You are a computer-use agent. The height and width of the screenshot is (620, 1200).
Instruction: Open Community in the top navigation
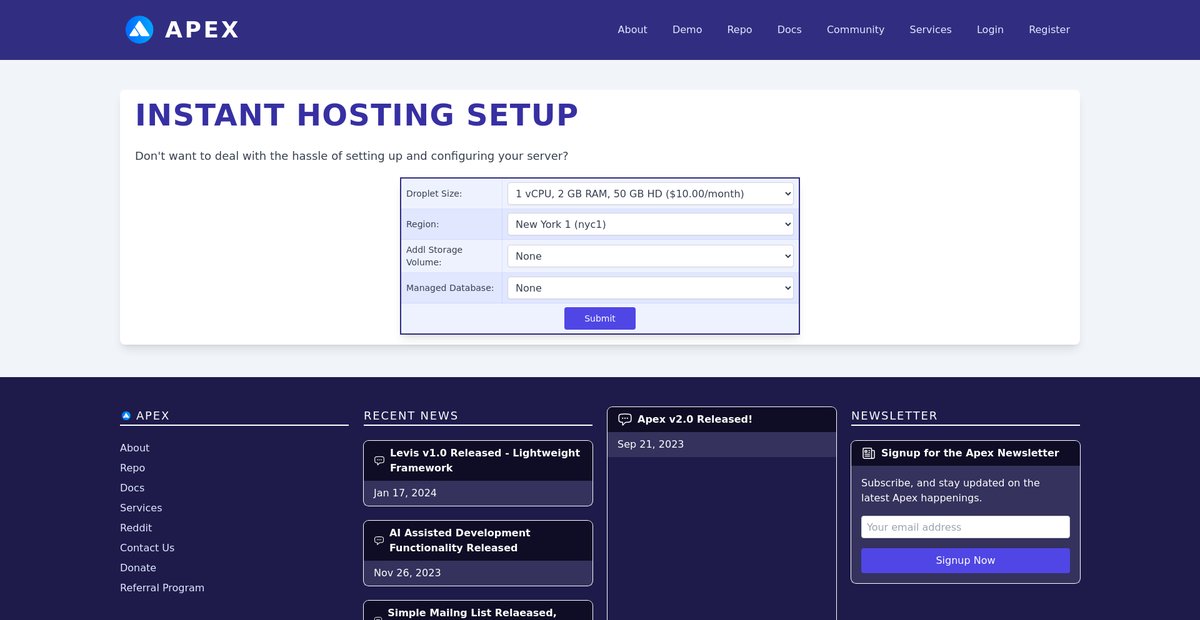(855, 30)
